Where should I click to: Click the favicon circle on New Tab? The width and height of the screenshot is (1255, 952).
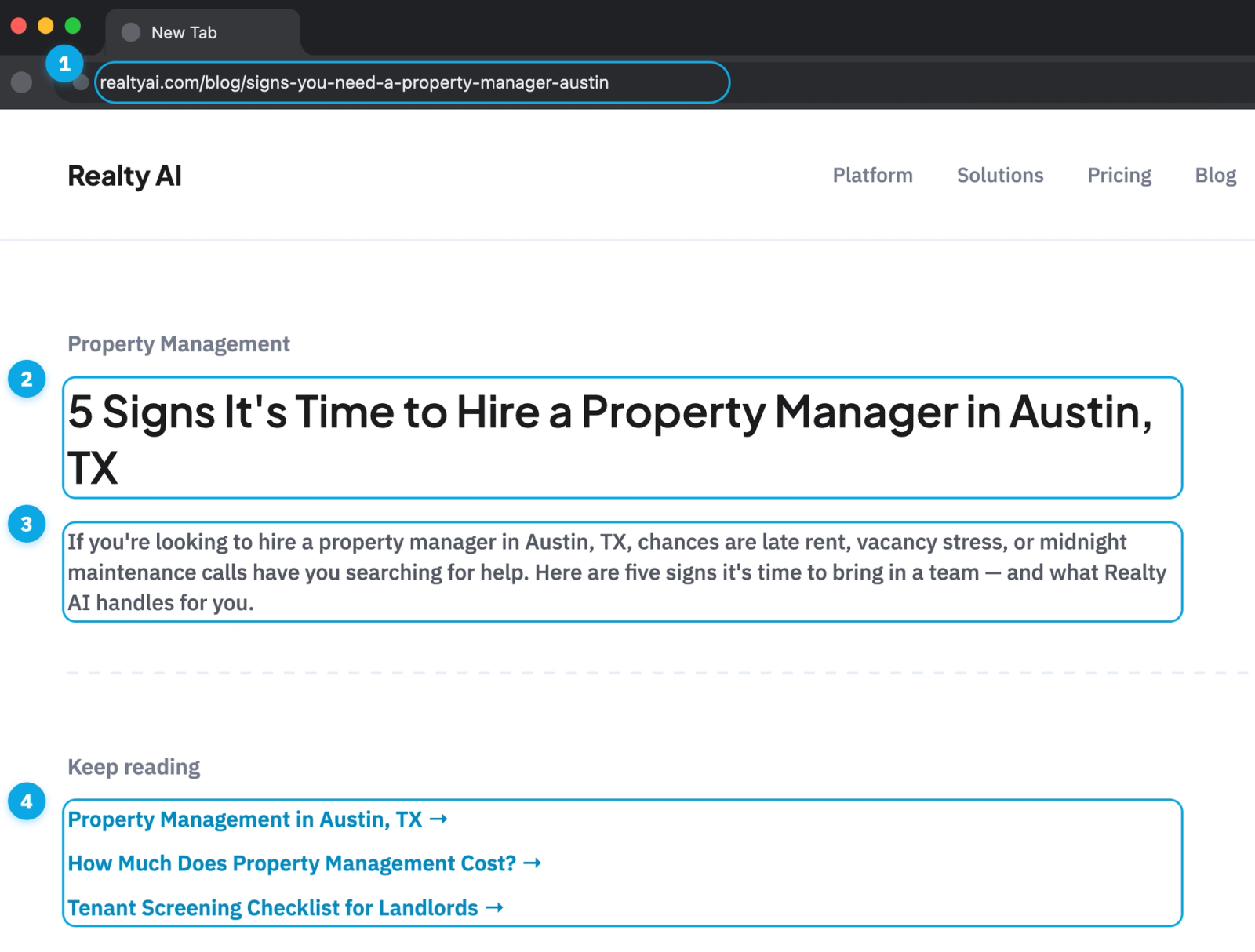(x=131, y=32)
